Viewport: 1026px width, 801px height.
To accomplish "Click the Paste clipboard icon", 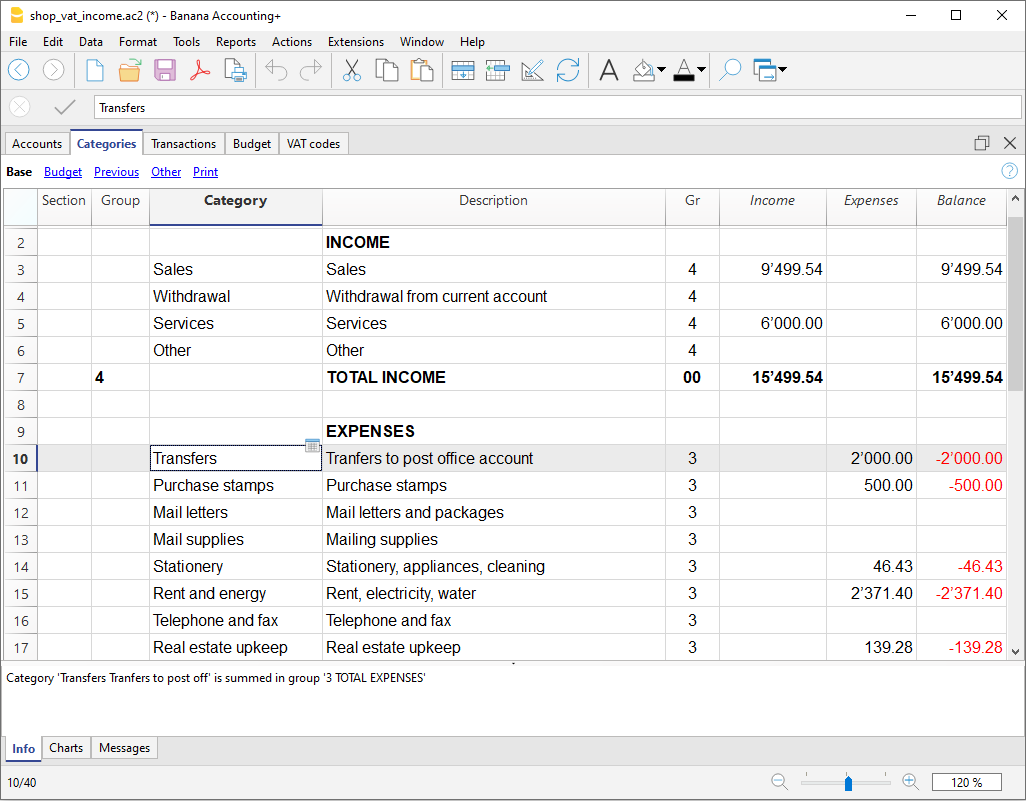I will pos(422,70).
